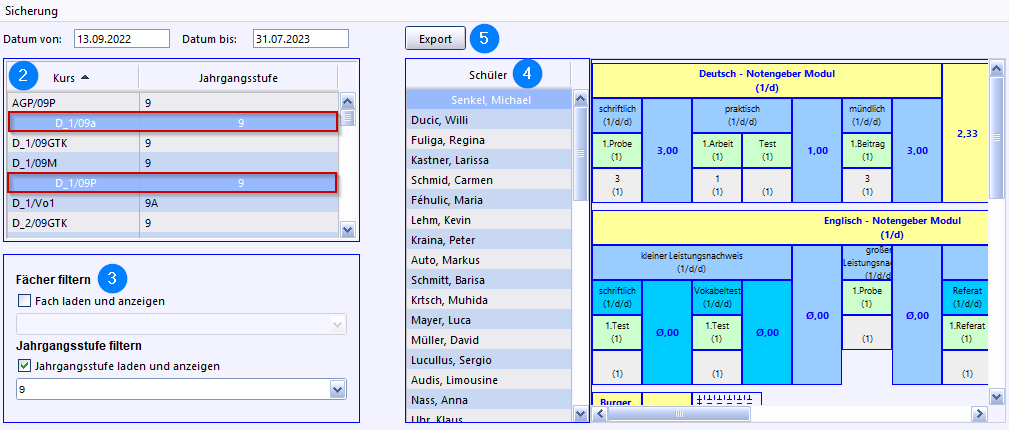The width and height of the screenshot is (1009, 430).
Task: Select student Krtsch, Muhida
Action: click(x=488, y=300)
